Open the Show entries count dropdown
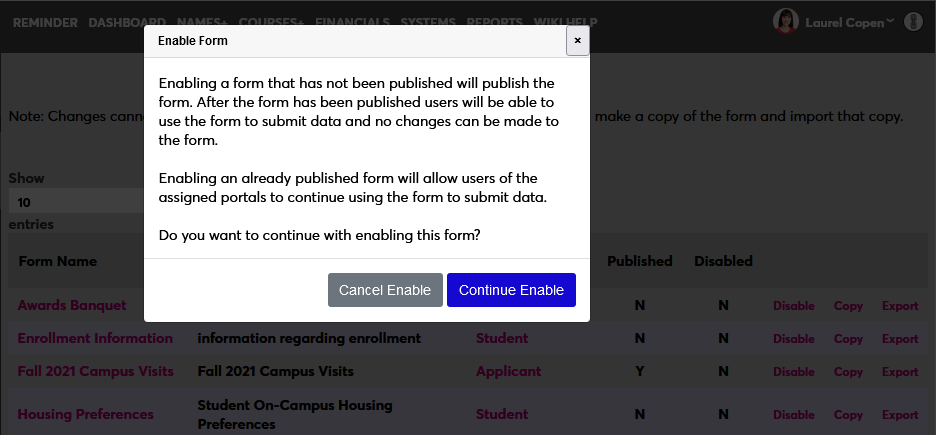The width and height of the screenshot is (936, 435). click(x=76, y=202)
